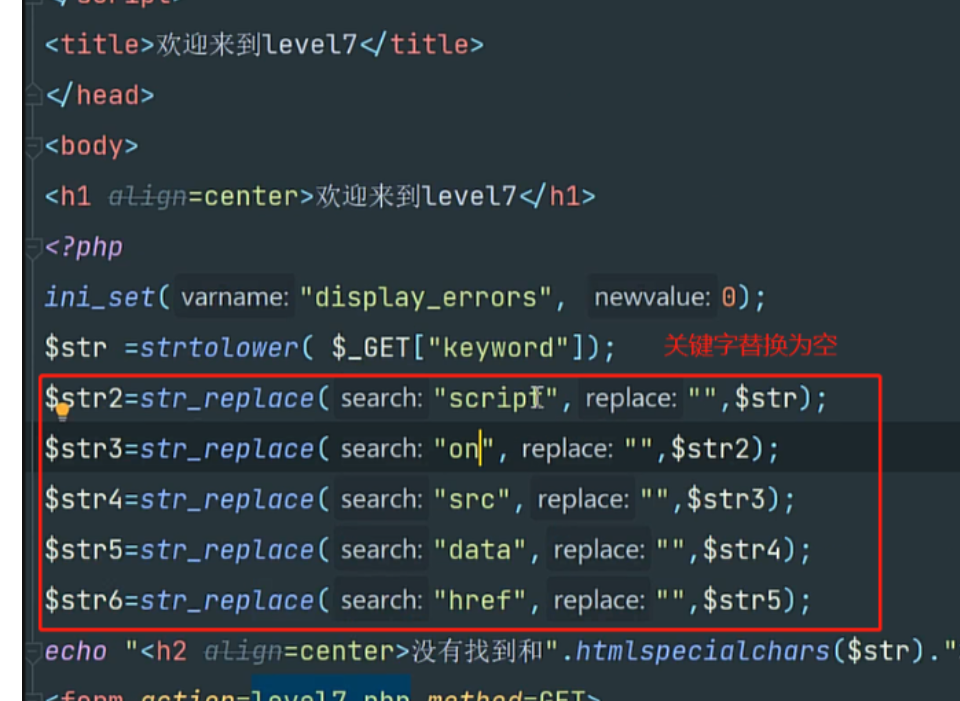Click the closing </h1> tag

(557, 197)
